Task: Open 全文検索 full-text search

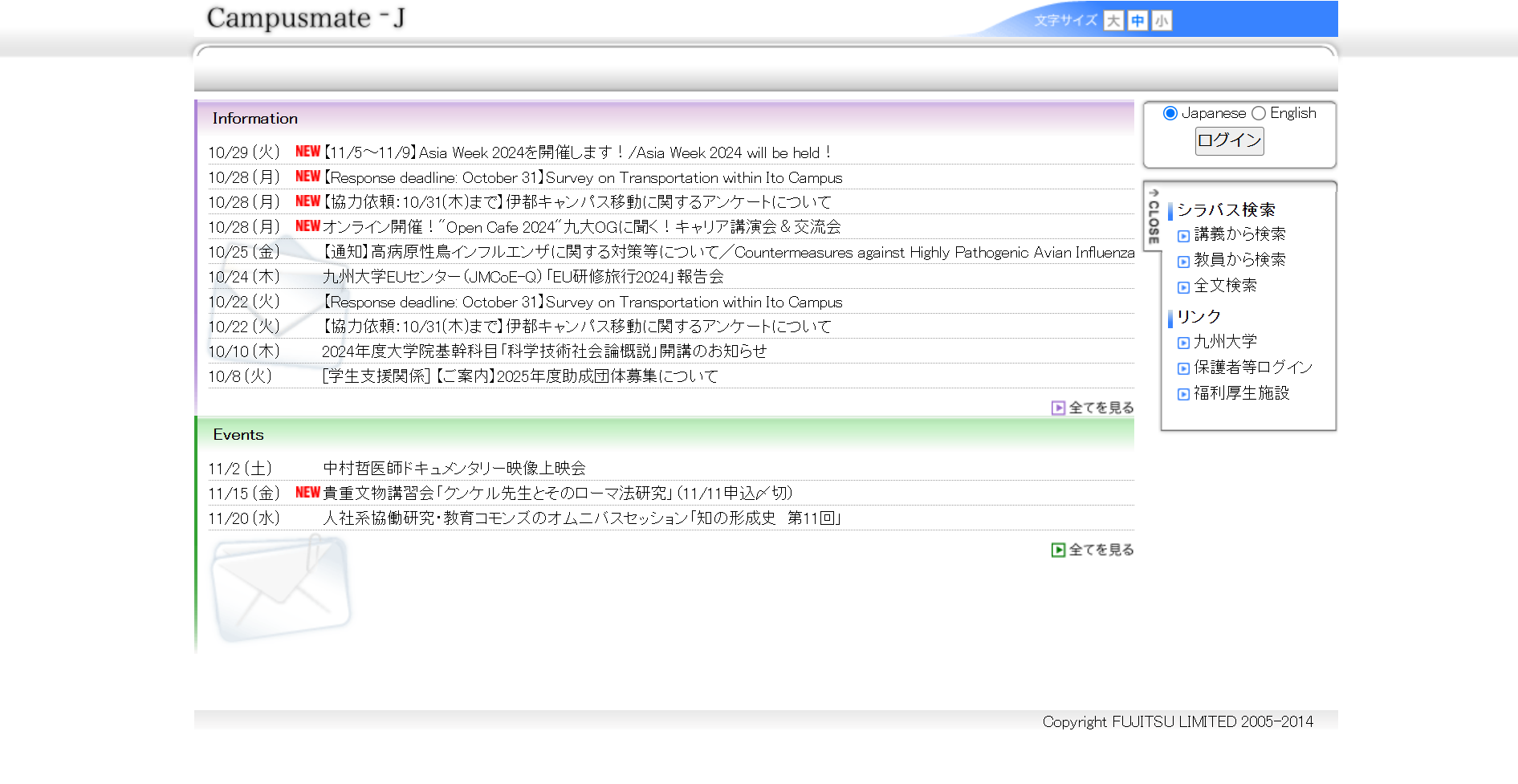Action: [1225, 286]
